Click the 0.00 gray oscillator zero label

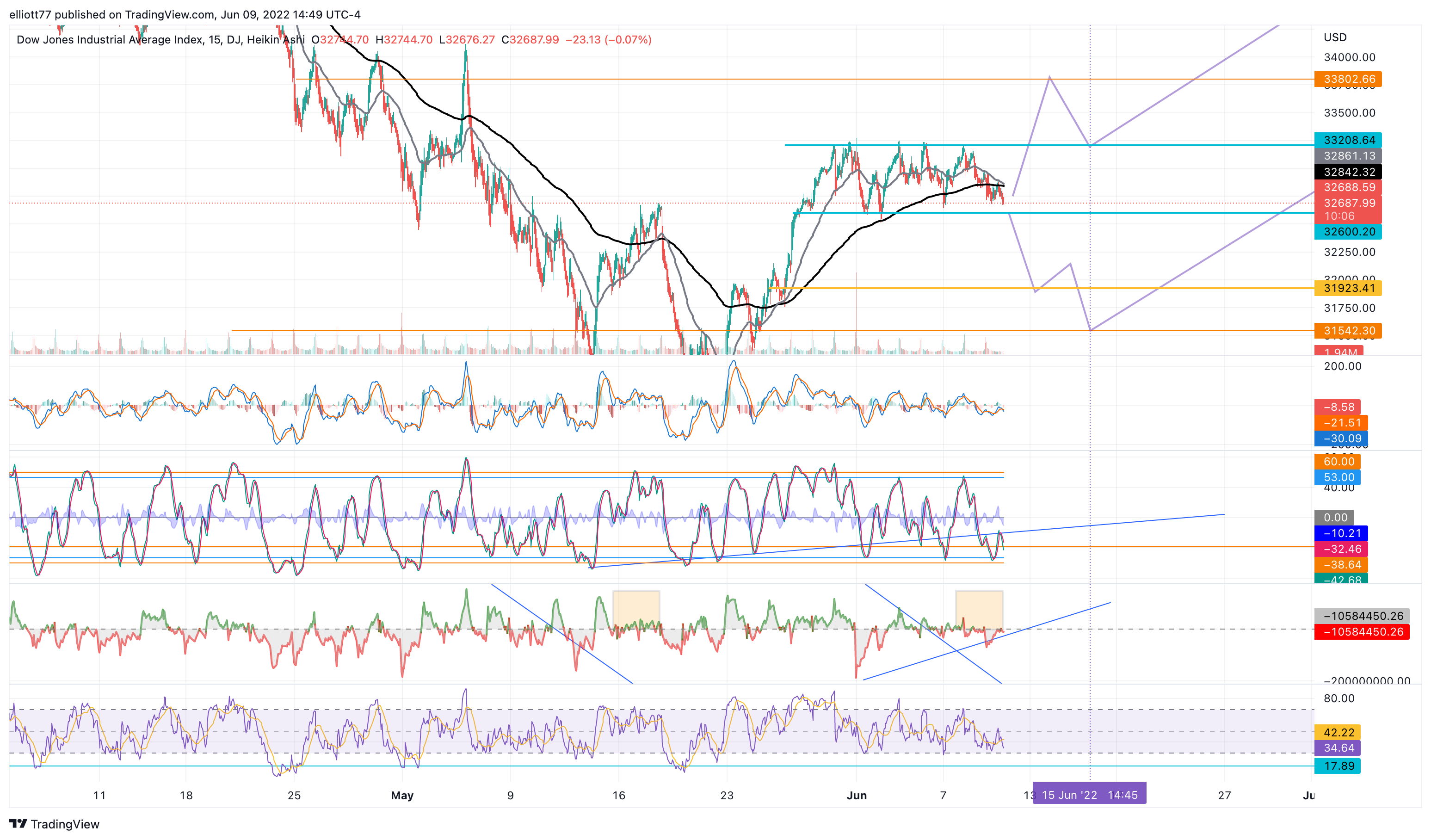[x=1334, y=518]
